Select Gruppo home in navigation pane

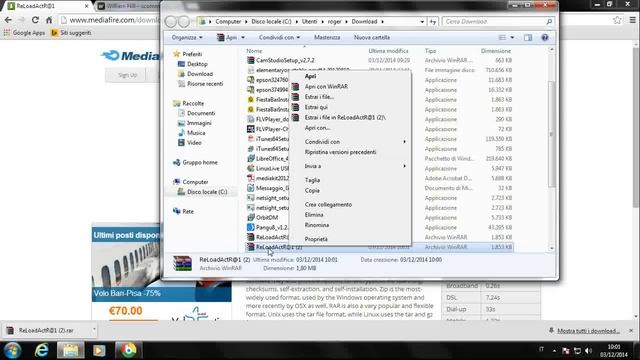point(200,162)
